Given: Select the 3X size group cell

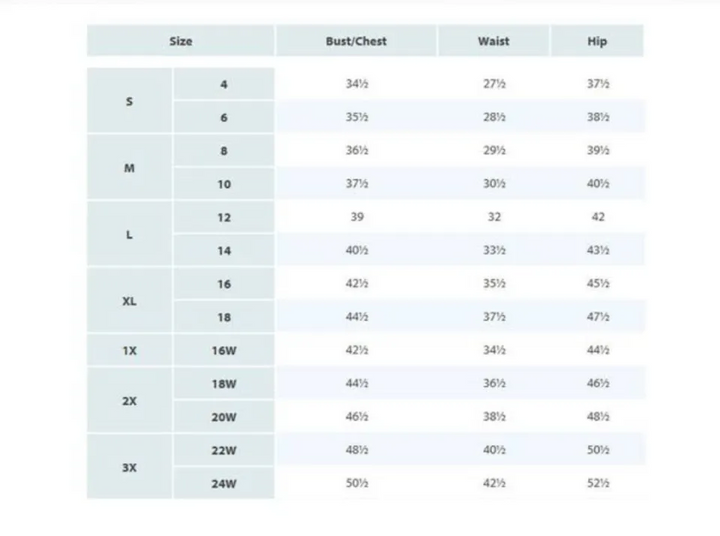Looking at the screenshot, I should point(129,467).
